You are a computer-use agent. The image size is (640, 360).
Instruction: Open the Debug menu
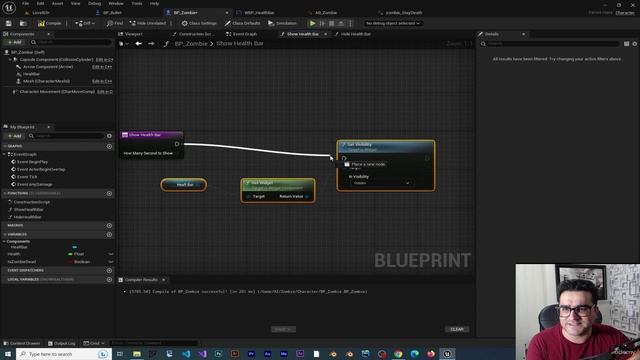pos(94,3)
